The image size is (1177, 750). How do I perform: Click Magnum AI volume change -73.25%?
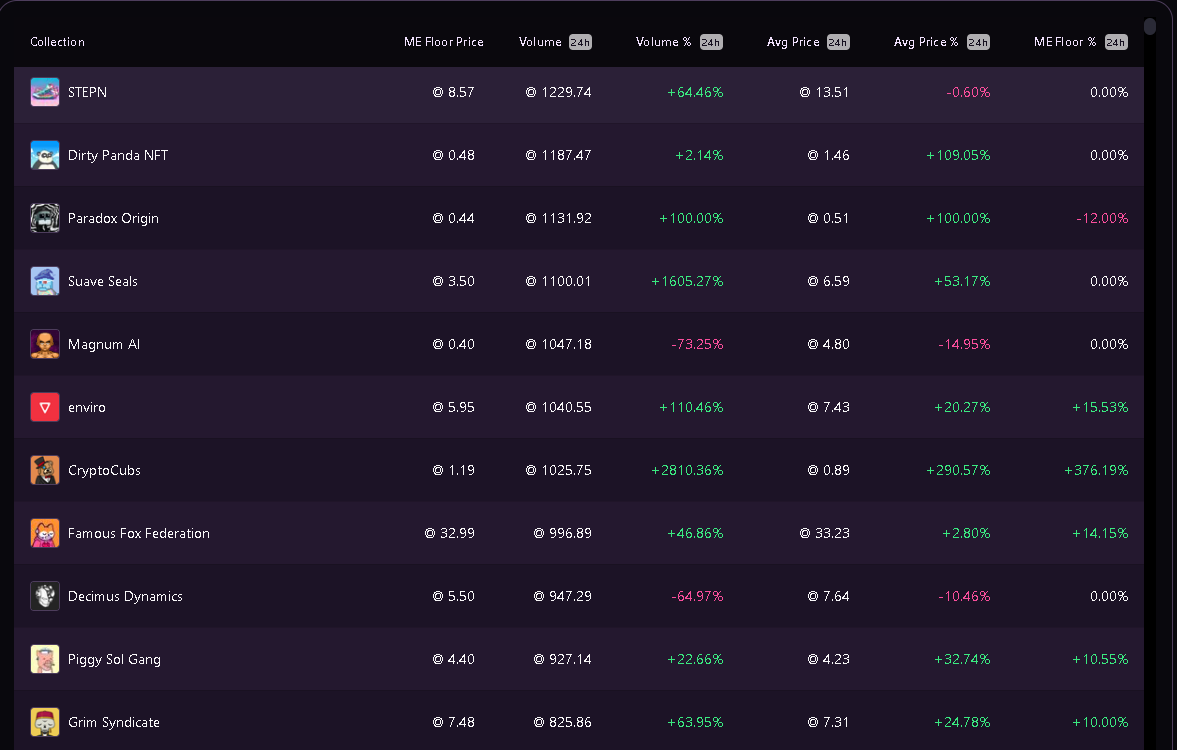point(697,345)
